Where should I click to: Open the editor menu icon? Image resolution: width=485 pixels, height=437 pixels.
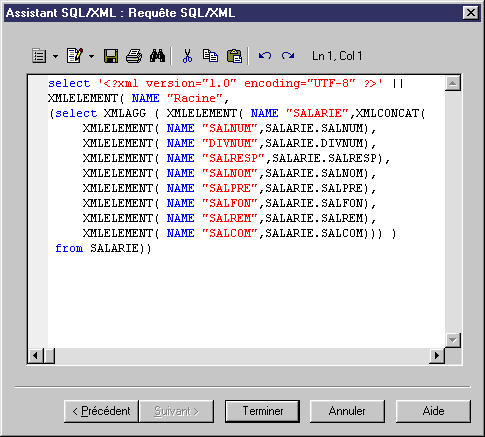[x=39, y=56]
